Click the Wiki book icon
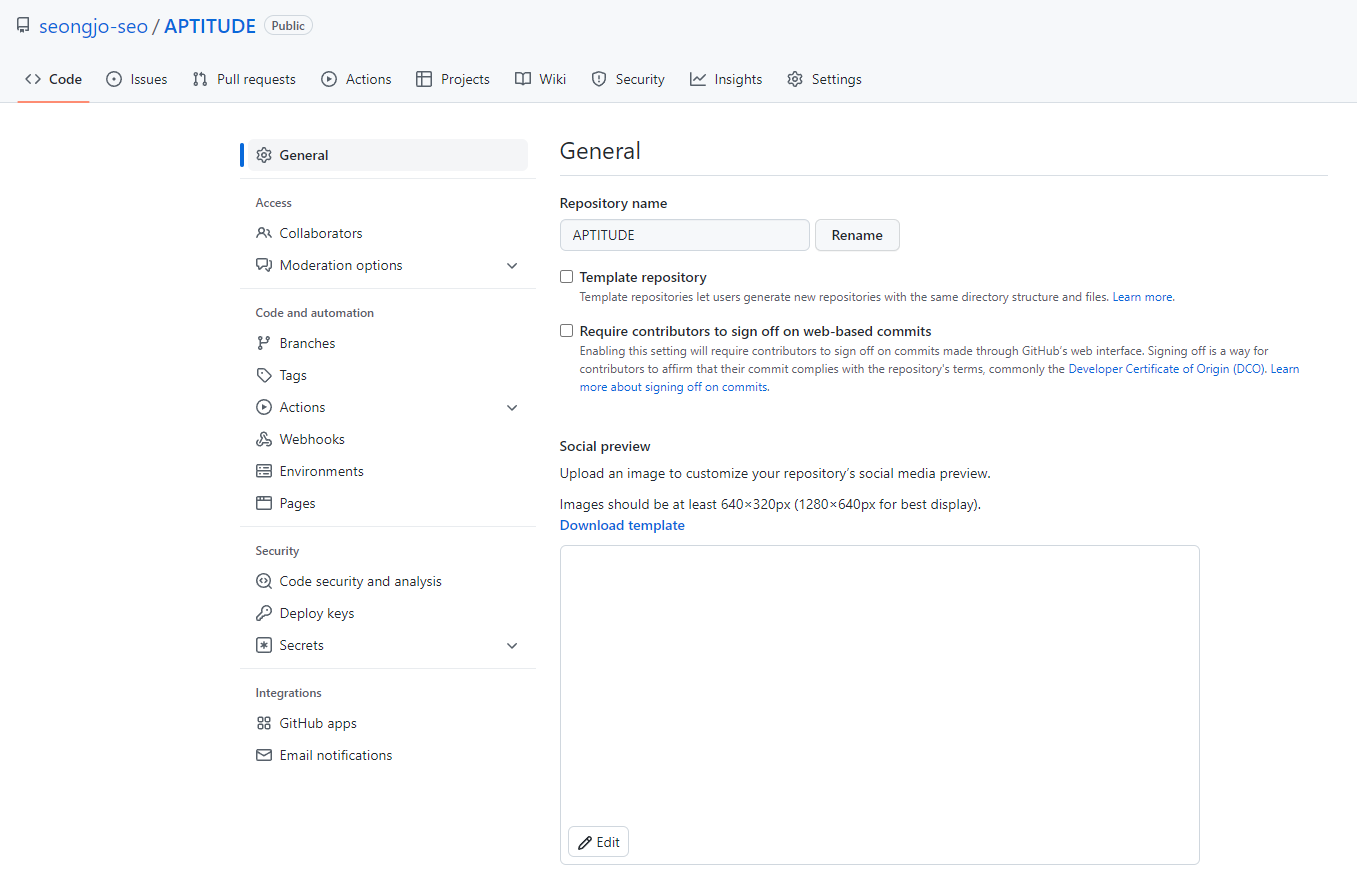 (x=523, y=79)
